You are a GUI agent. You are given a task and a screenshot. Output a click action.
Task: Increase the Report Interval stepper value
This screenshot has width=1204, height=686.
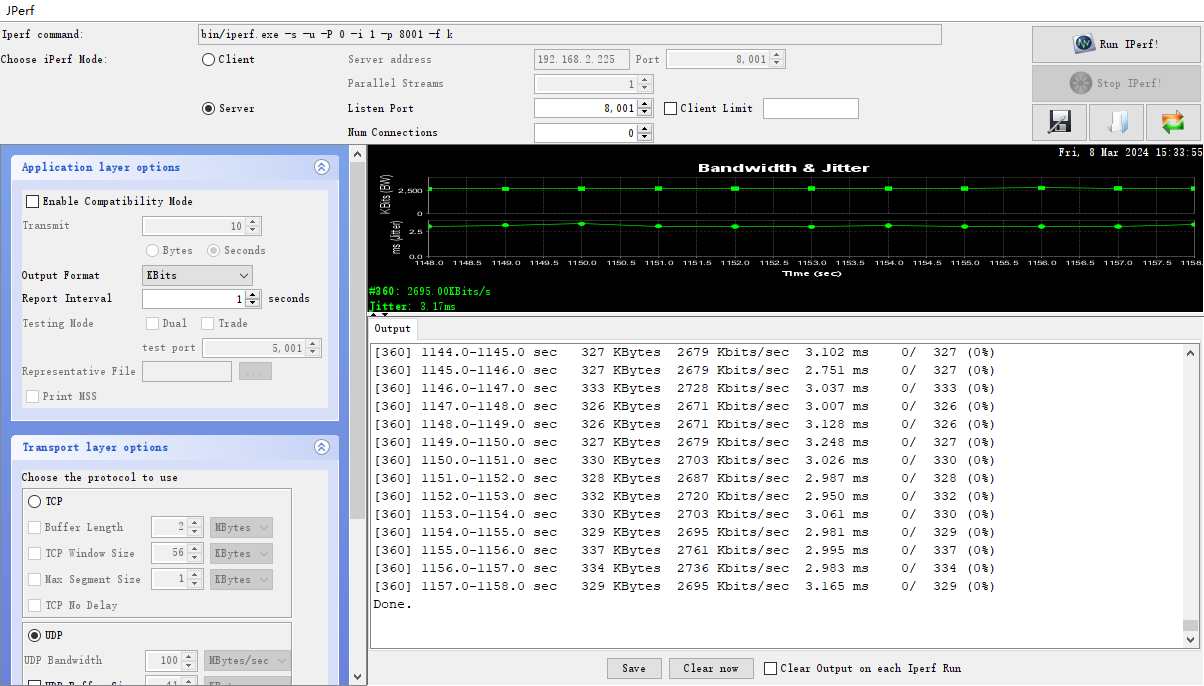click(253, 294)
